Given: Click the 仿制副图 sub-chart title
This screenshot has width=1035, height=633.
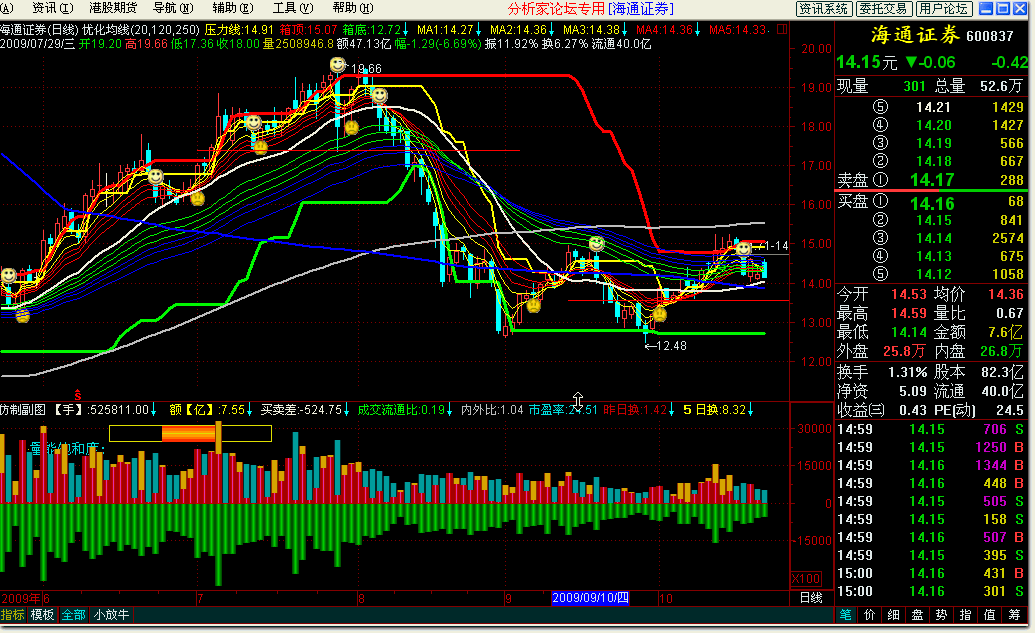Looking at the screenshot, I should [x=22, y=410].
